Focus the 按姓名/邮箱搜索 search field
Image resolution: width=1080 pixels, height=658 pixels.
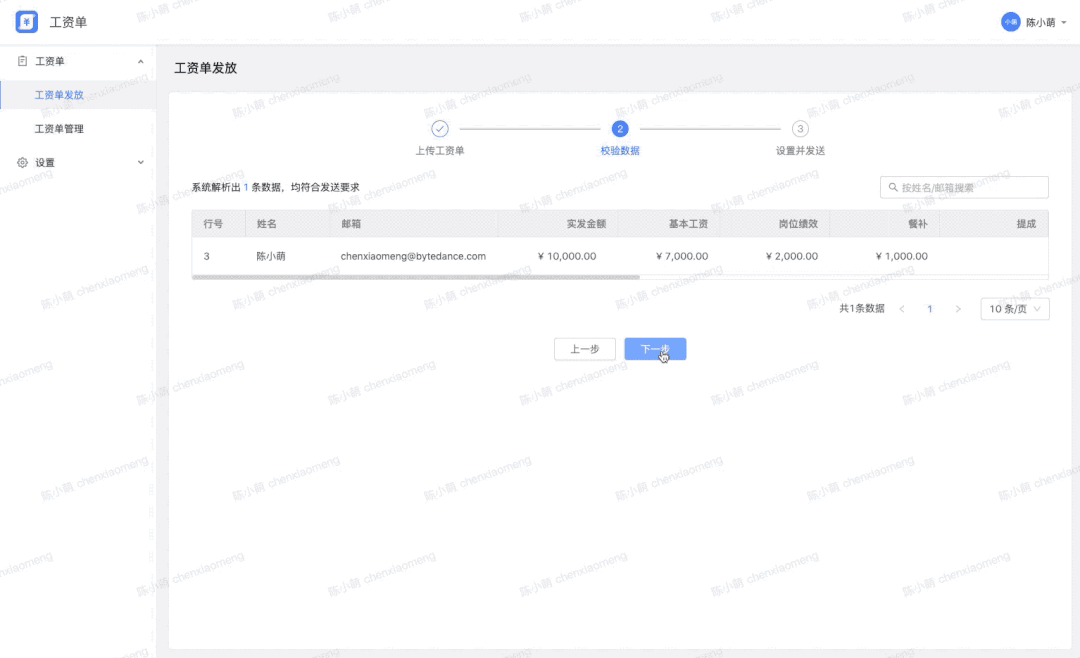[x=964, y=187]
